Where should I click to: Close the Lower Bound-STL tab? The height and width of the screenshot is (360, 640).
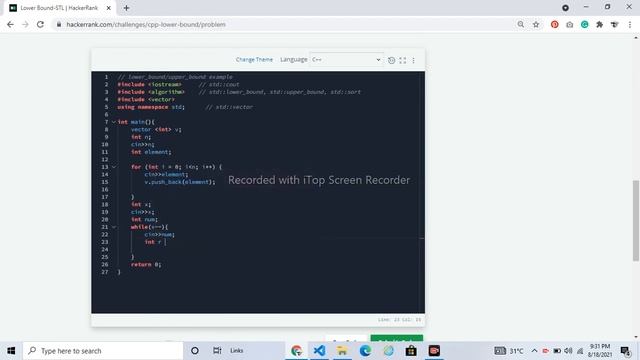109,8
